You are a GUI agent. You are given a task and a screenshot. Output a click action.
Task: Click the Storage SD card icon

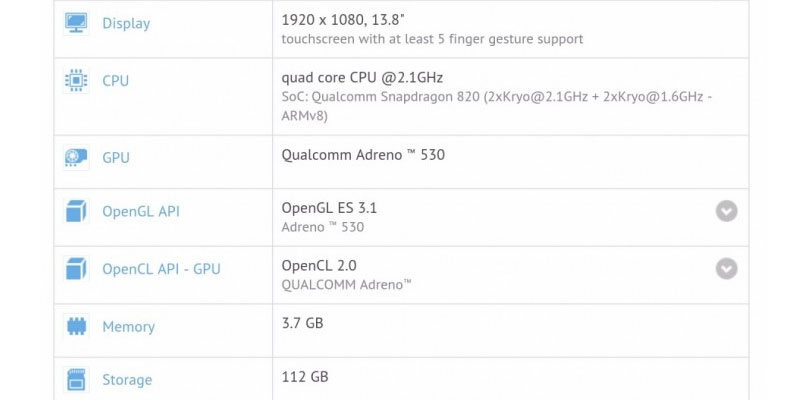point(76,380)
